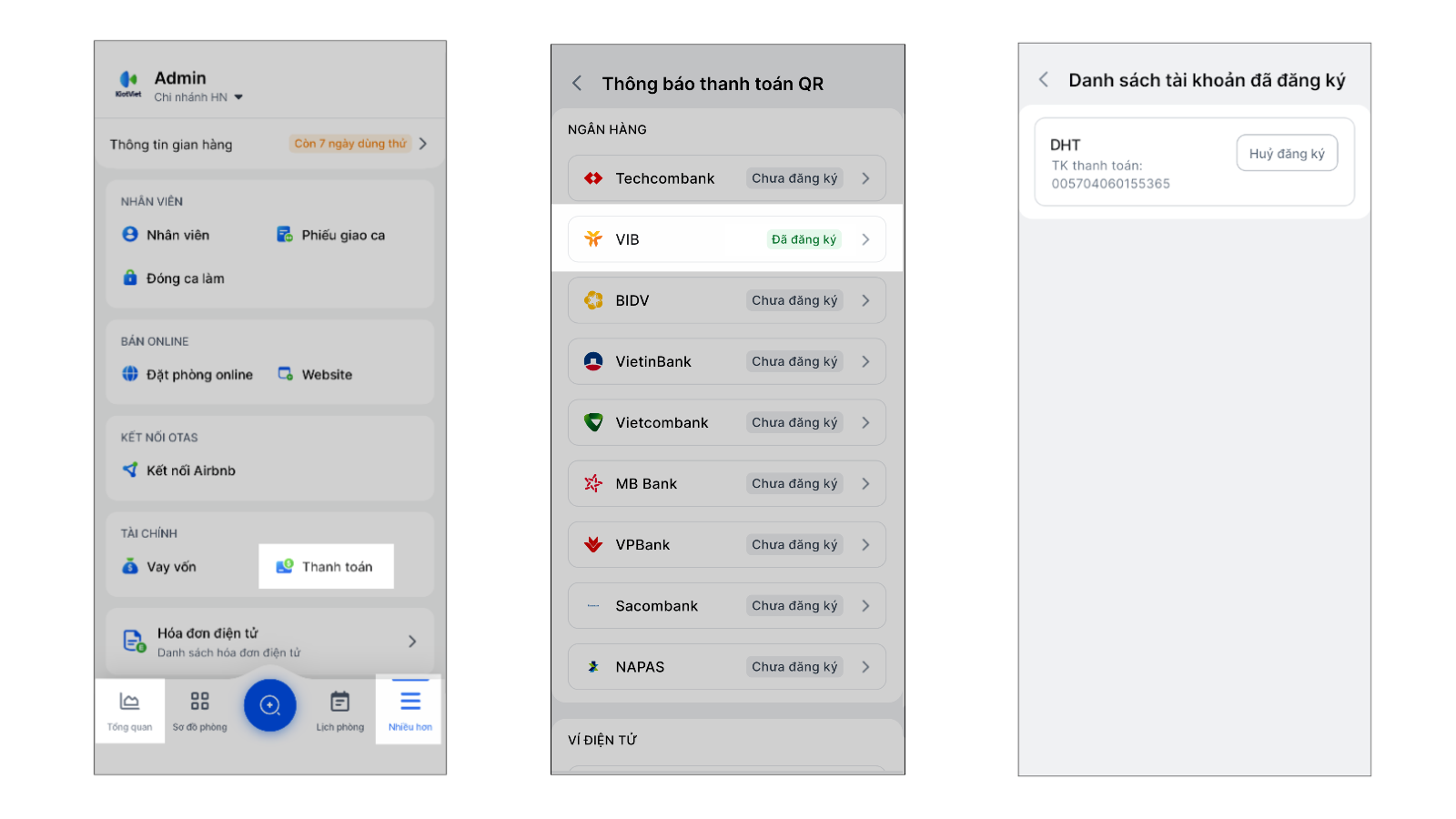Open Đóng ca làm lock icon

tap(130, 278)
